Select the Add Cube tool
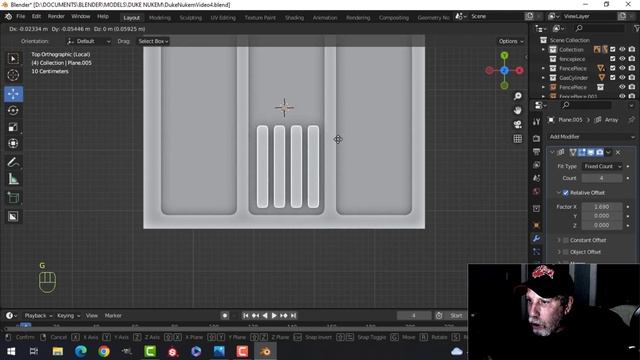 [x=13, y=198]
